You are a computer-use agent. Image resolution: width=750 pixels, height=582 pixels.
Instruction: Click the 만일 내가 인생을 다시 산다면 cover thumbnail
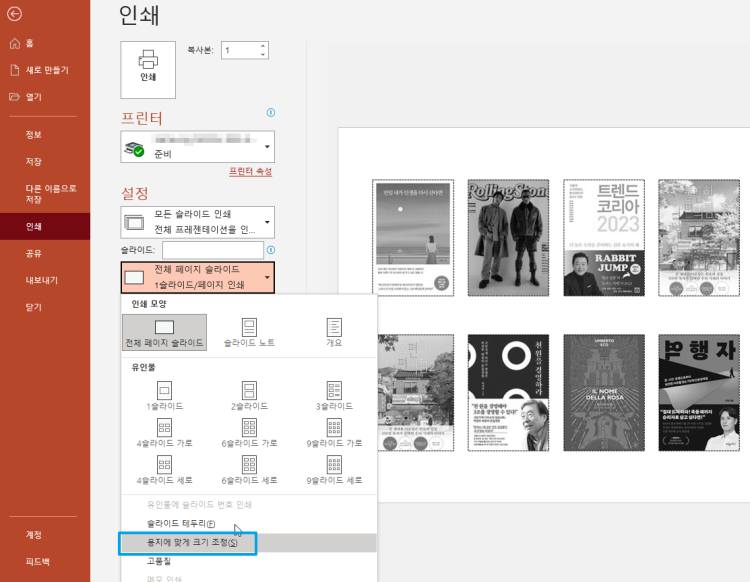coord(413,238)
